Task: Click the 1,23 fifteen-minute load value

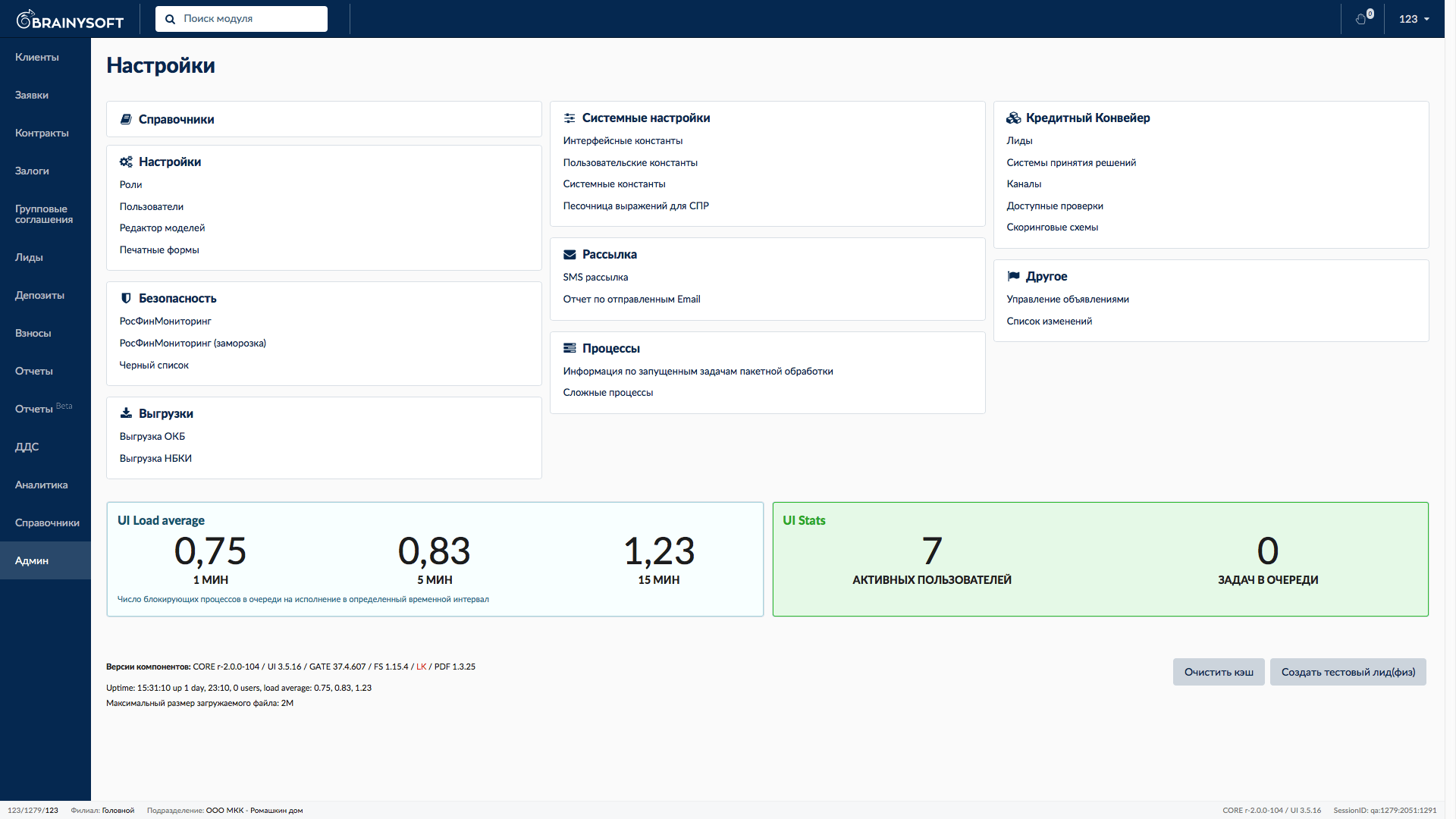Action: [x=658, y=551]
